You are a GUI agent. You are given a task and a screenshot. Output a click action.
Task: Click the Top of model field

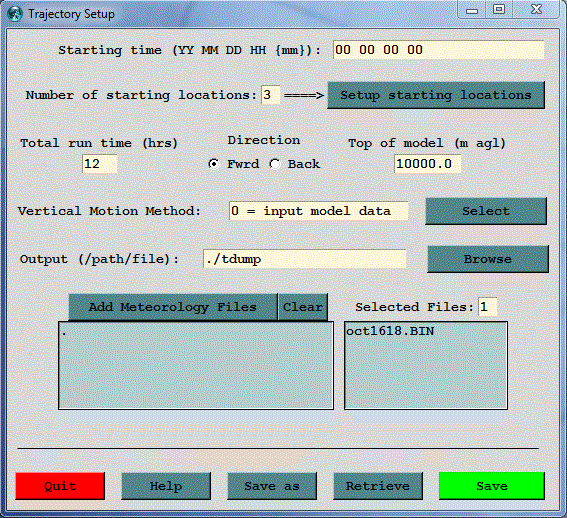[428, 164]
